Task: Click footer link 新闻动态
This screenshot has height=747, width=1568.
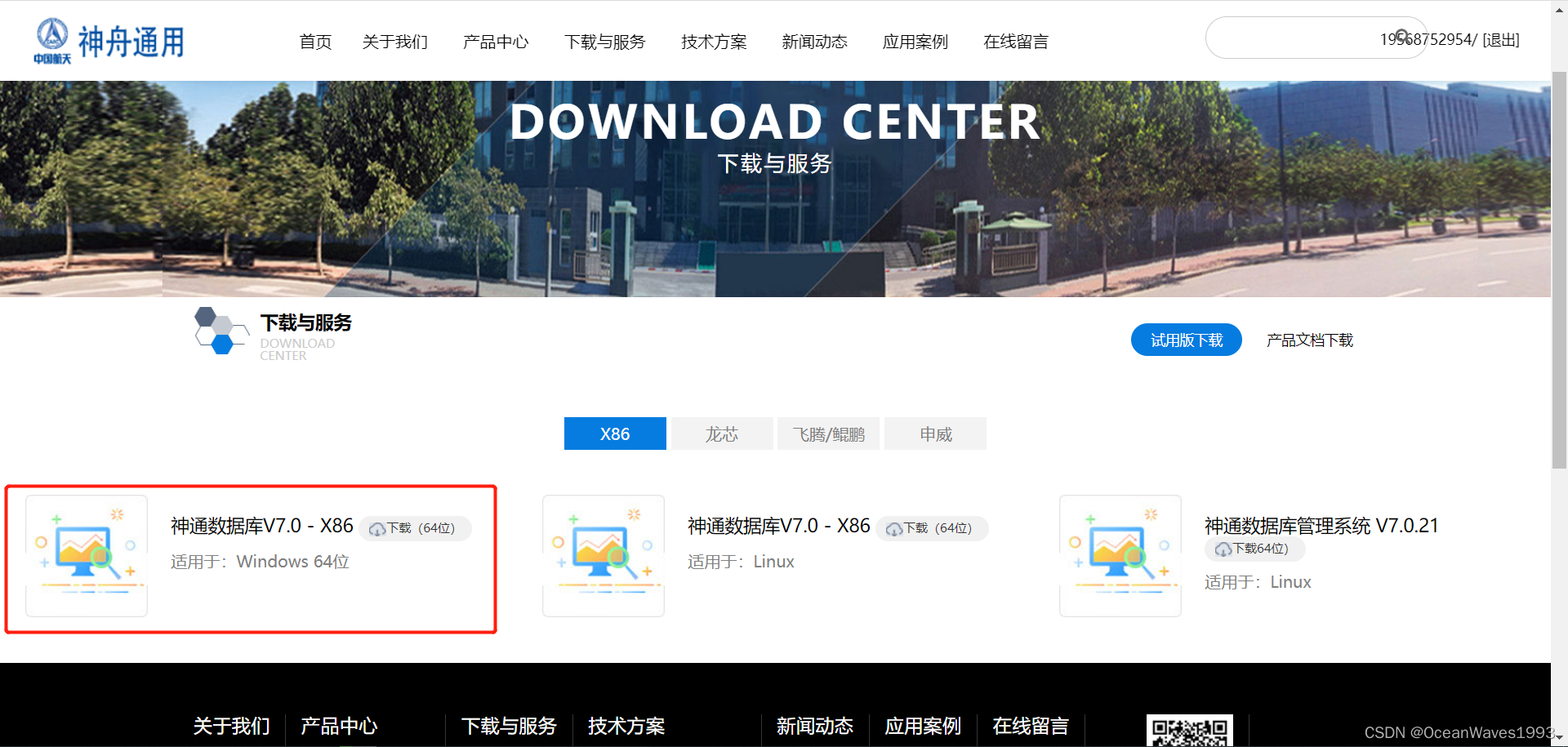Action: pos(814,726)
